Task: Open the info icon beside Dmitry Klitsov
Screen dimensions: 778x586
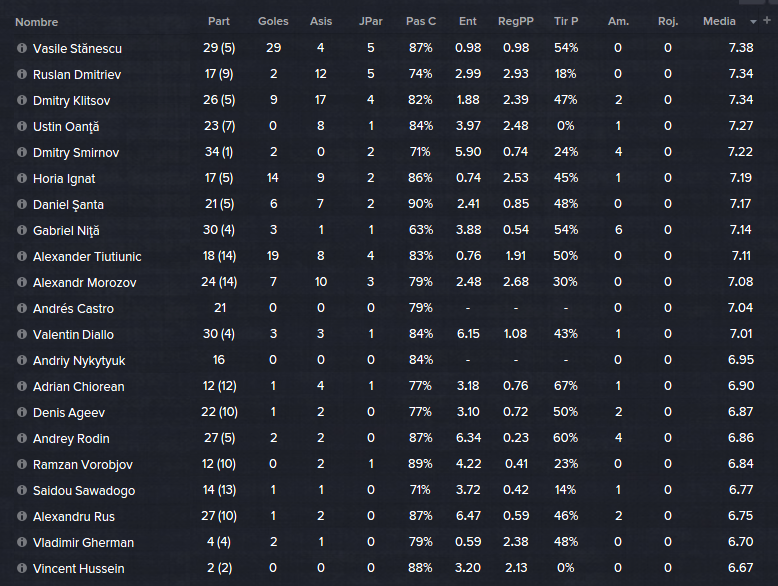Action: [x=21, y=100]
